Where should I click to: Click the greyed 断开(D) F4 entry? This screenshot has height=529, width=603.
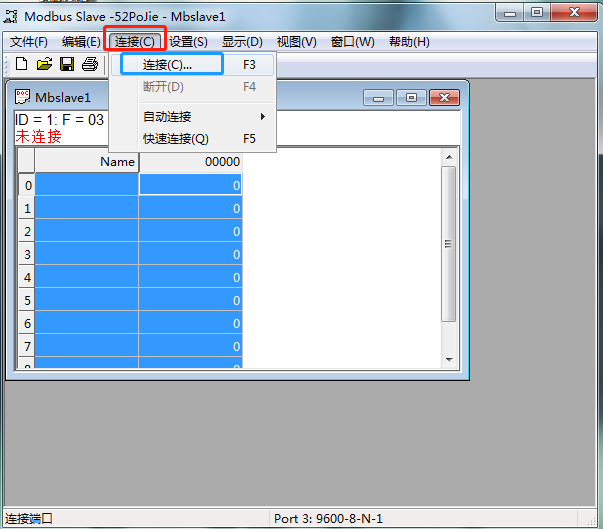(x=193, y=87)
